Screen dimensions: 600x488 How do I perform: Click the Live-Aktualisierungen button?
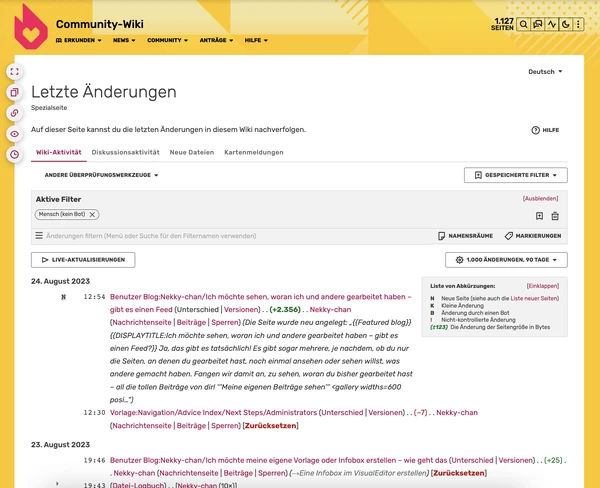[x=83, y=260]
